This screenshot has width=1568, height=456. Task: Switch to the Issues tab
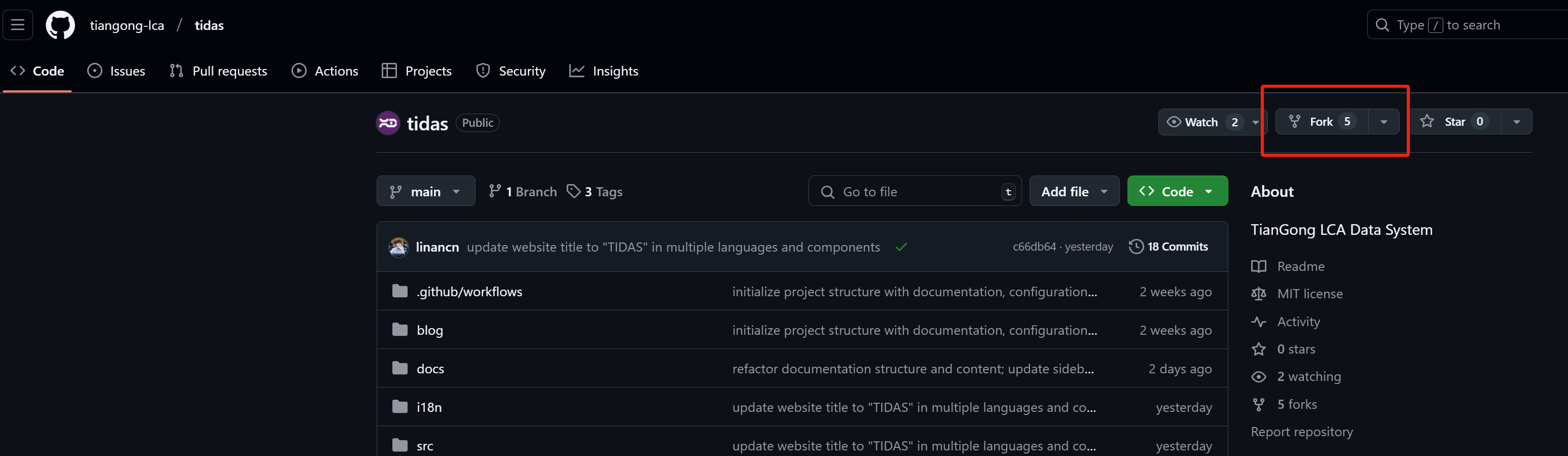[116, 71]
